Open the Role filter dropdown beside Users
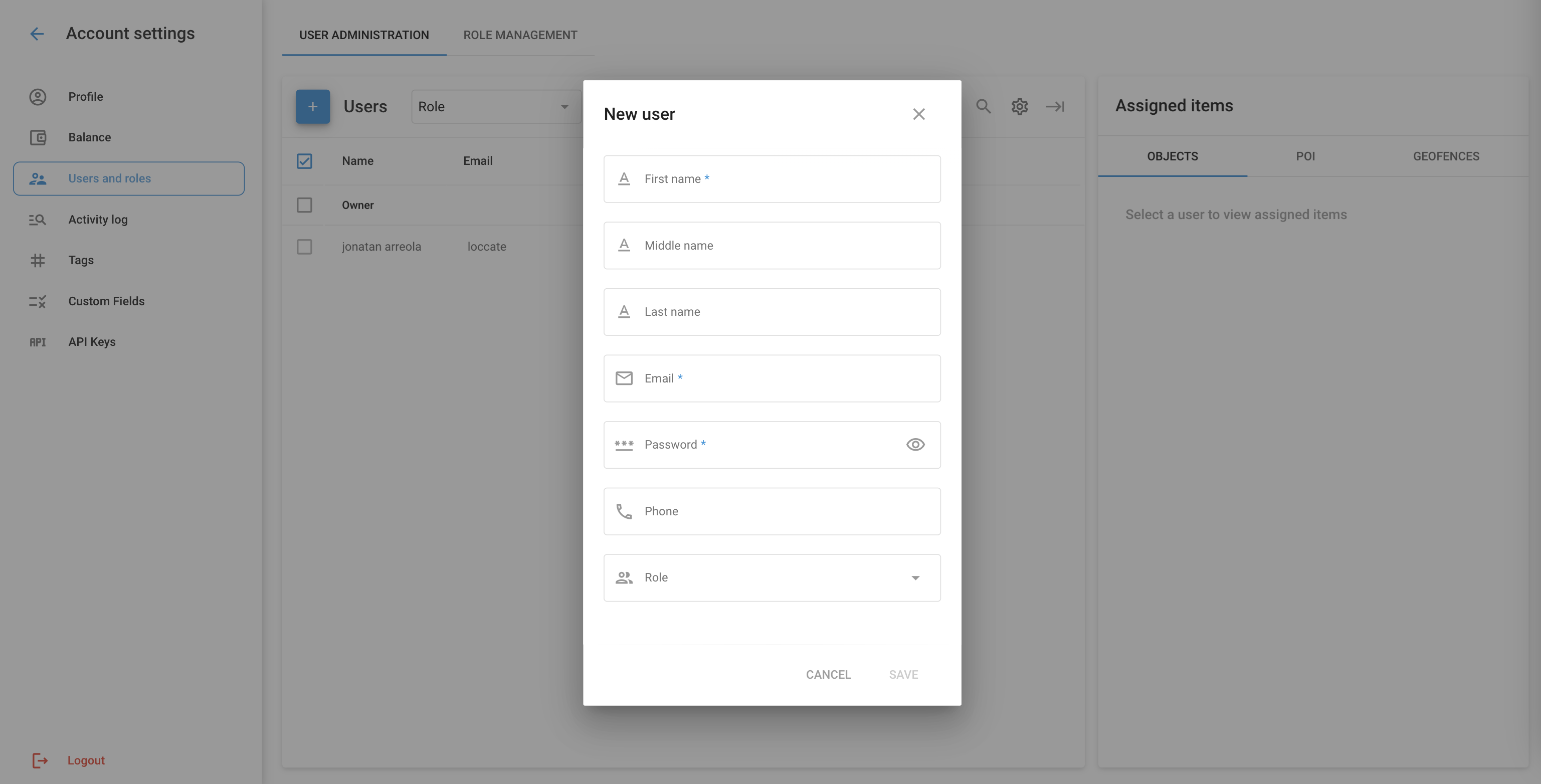 tap(495, 107)
